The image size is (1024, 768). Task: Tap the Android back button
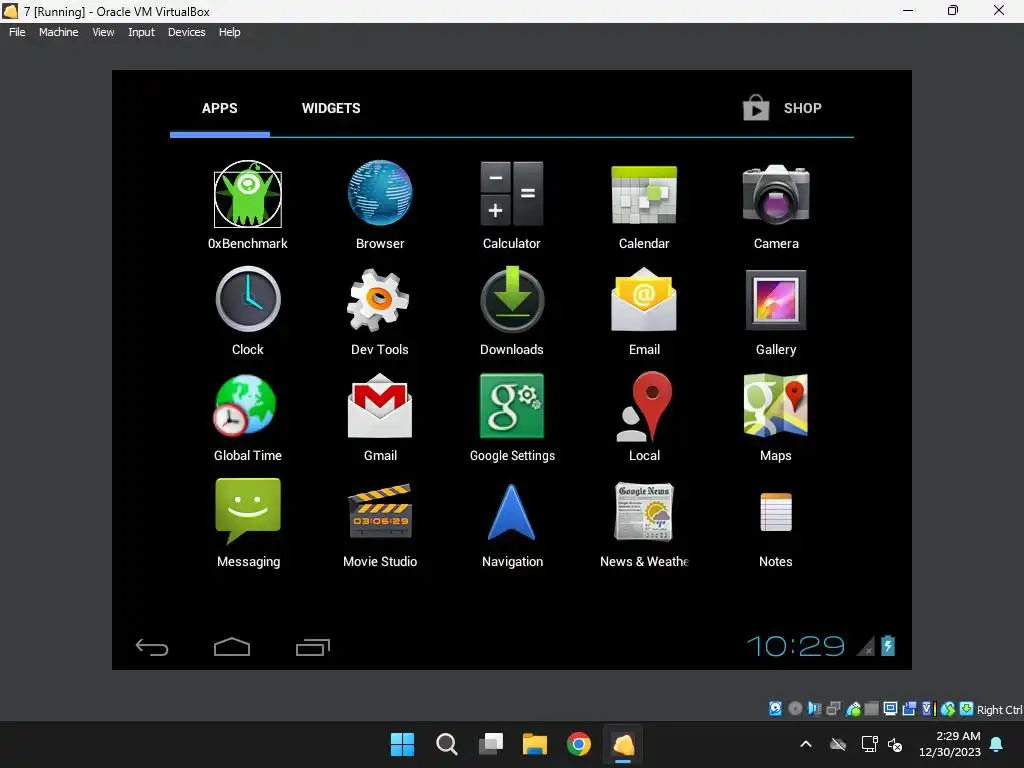pos(152,647)
